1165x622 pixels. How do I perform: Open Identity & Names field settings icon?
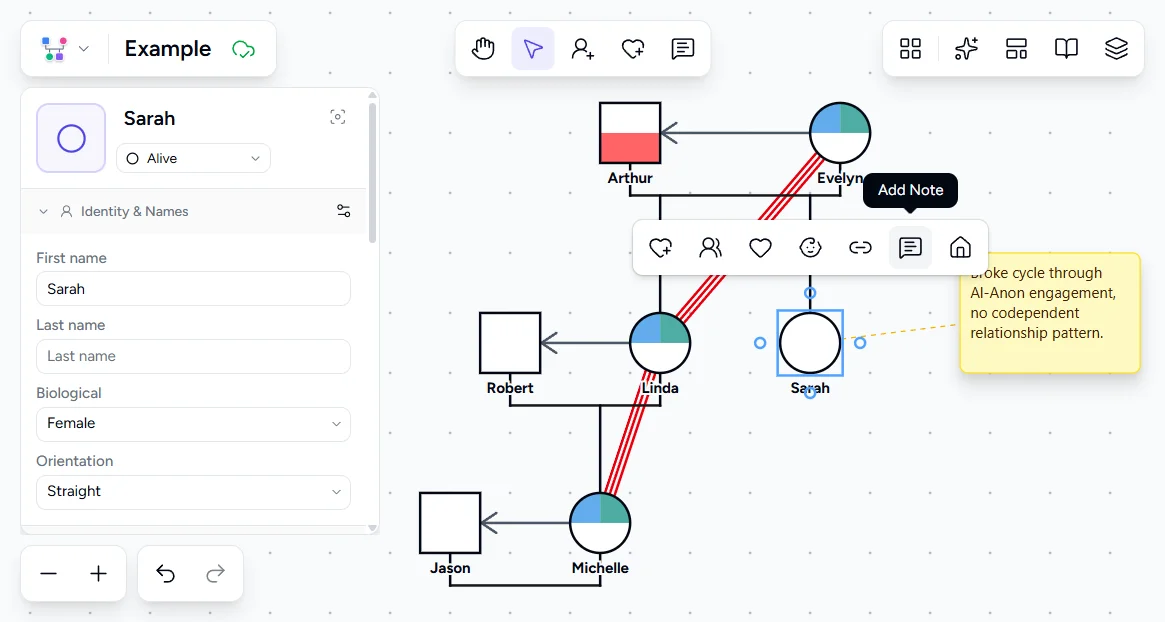(343, 211)
